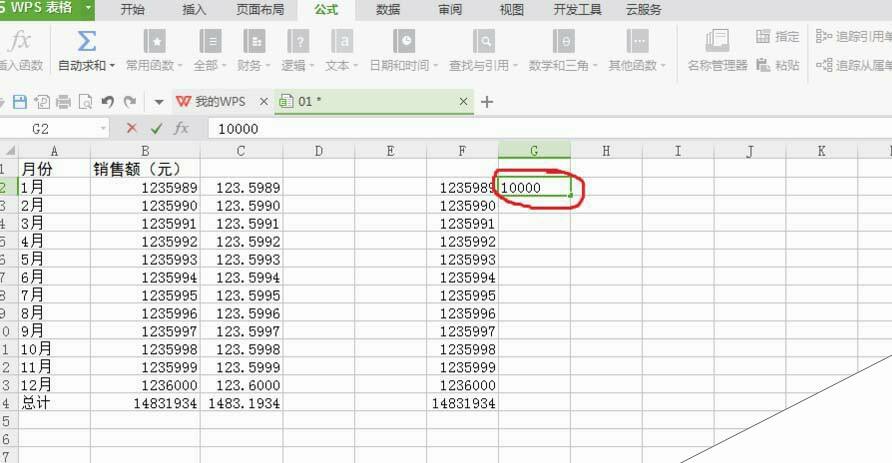Confirm entry with green checkmark
Viewport: 892px width, 463px height.
coord(156,129)
